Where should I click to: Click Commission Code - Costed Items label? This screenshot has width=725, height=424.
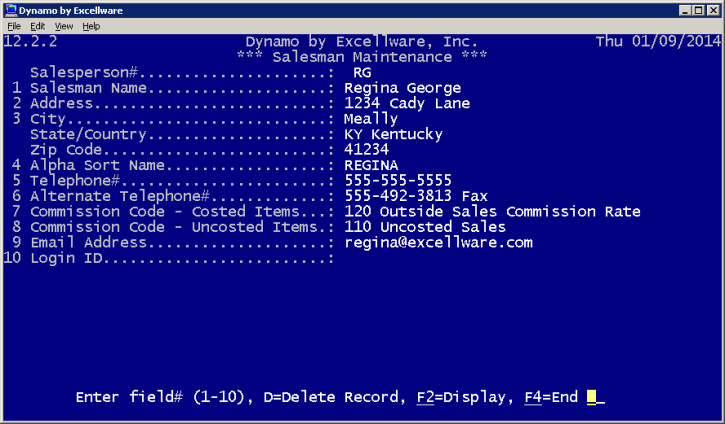coord(165,211)
